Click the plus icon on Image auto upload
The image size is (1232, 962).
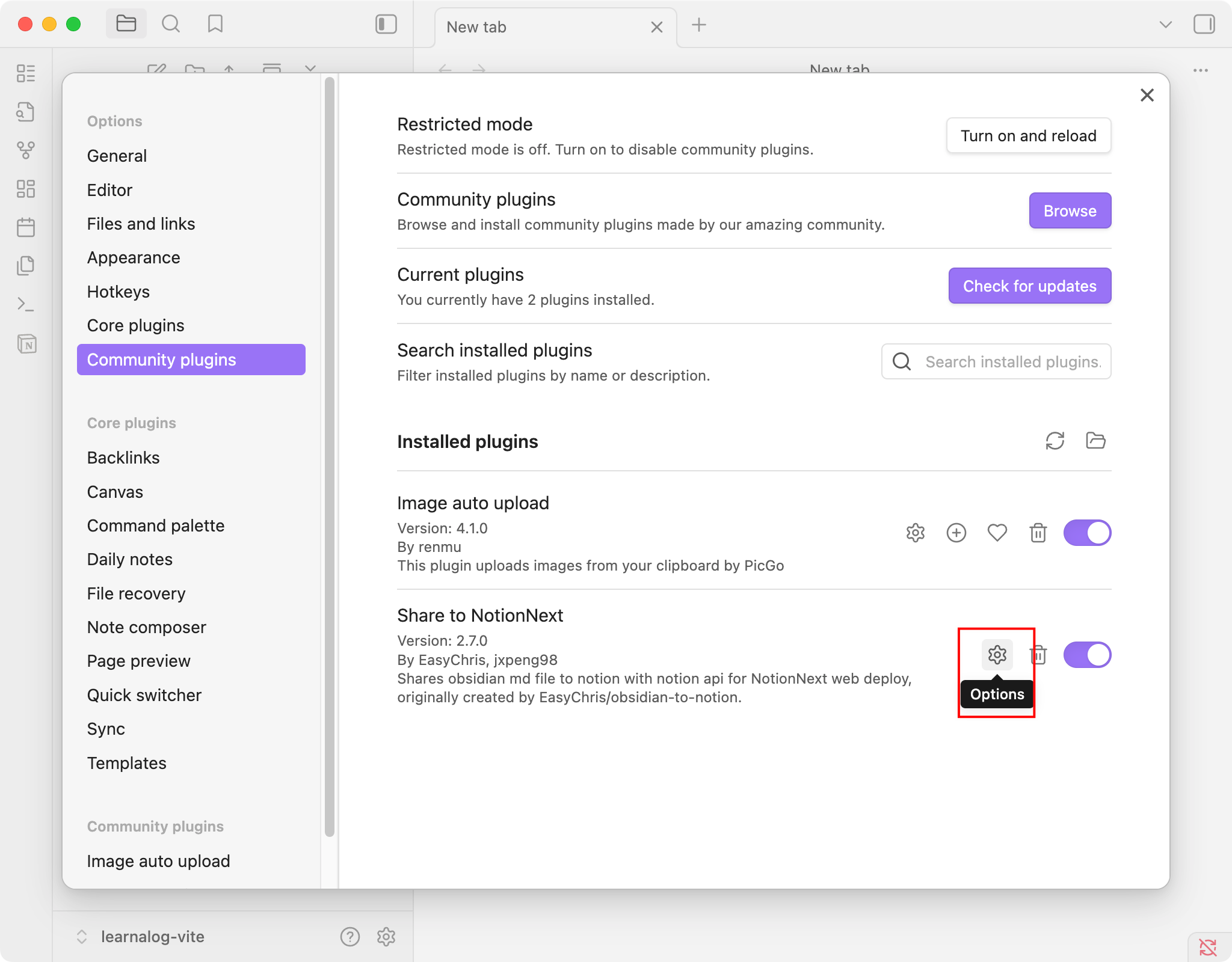956,533
